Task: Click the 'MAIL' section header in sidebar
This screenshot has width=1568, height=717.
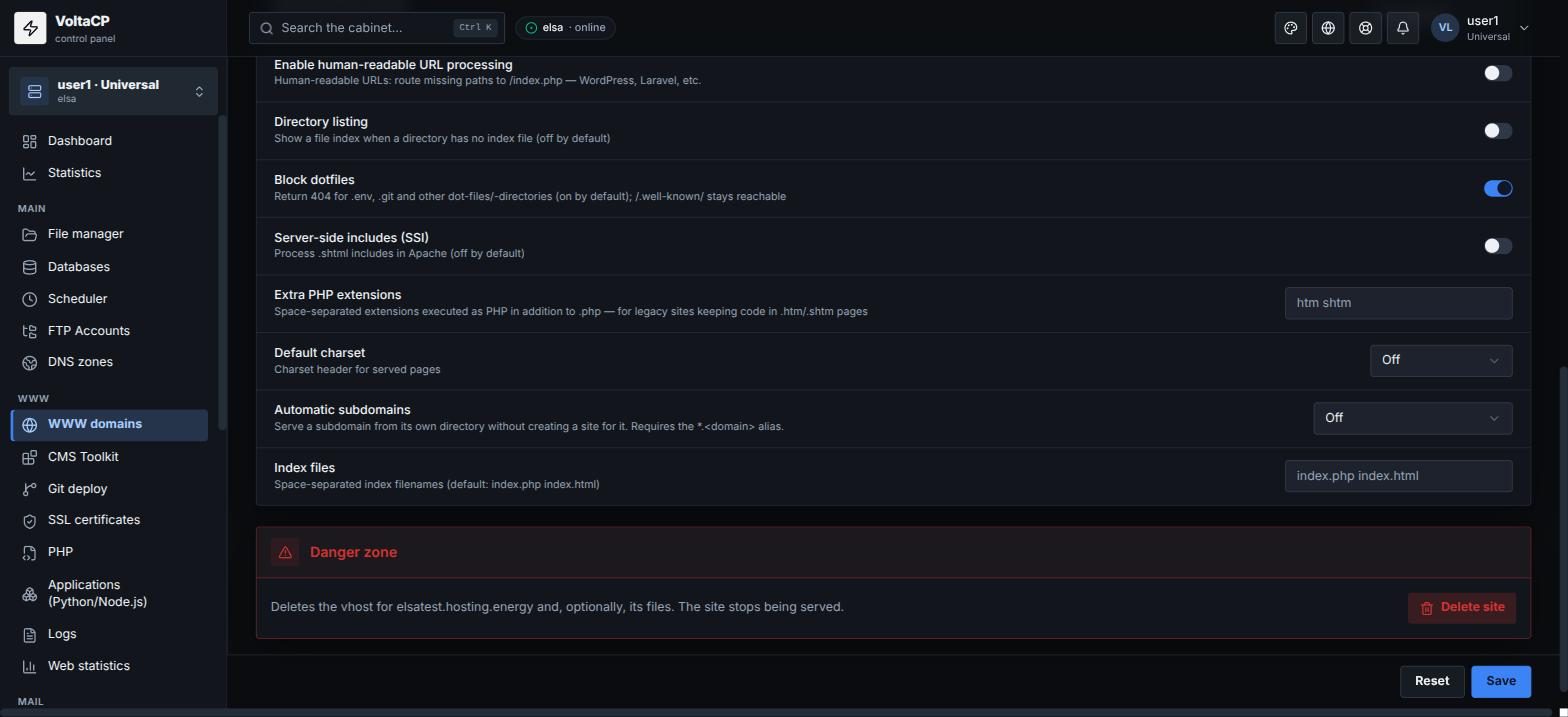Action: [30, 702]
